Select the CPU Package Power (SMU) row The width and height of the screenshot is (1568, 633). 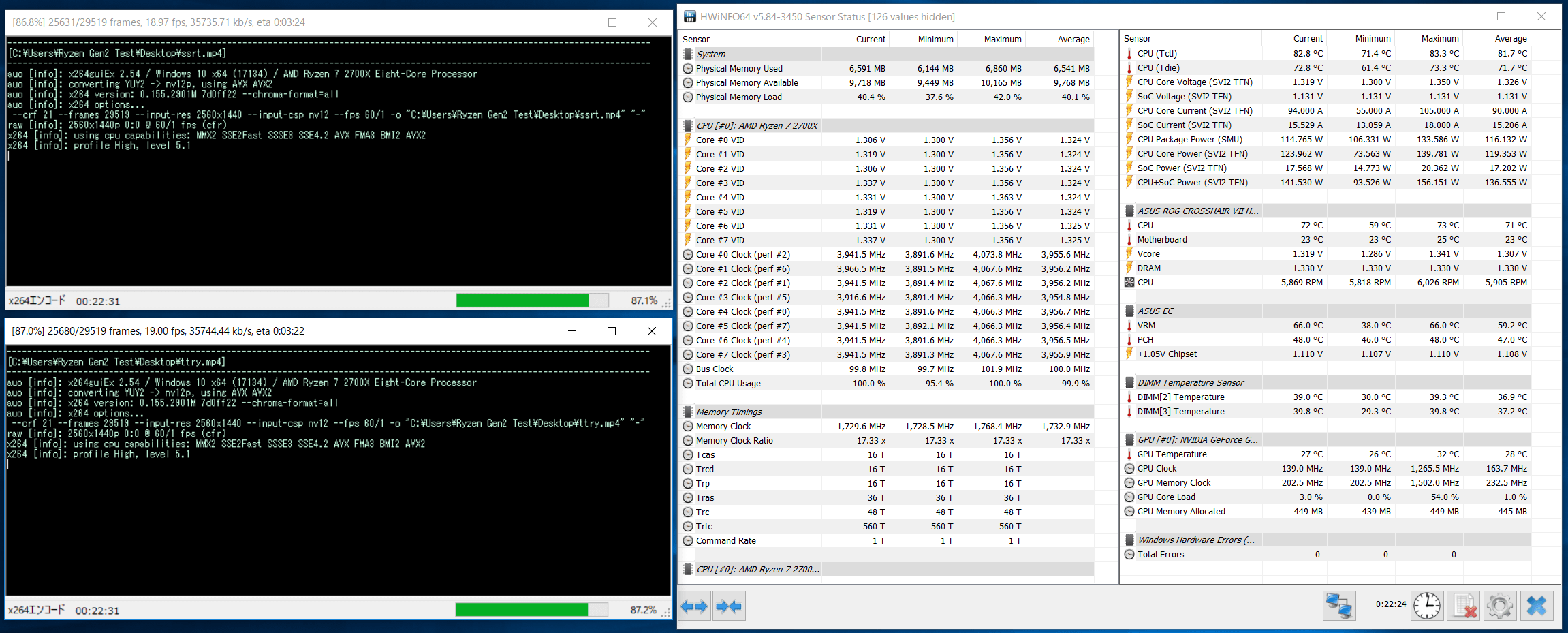(1327, 139)
